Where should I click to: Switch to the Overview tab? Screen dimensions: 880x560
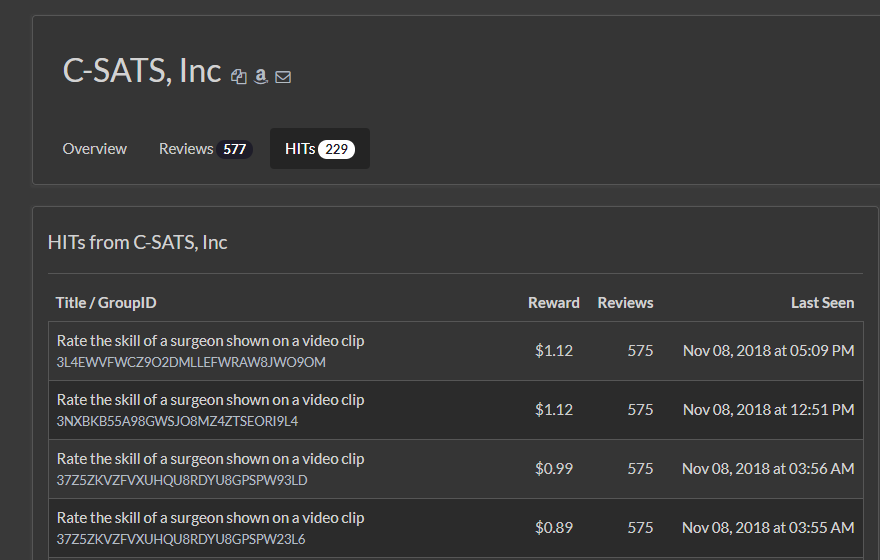94,149
